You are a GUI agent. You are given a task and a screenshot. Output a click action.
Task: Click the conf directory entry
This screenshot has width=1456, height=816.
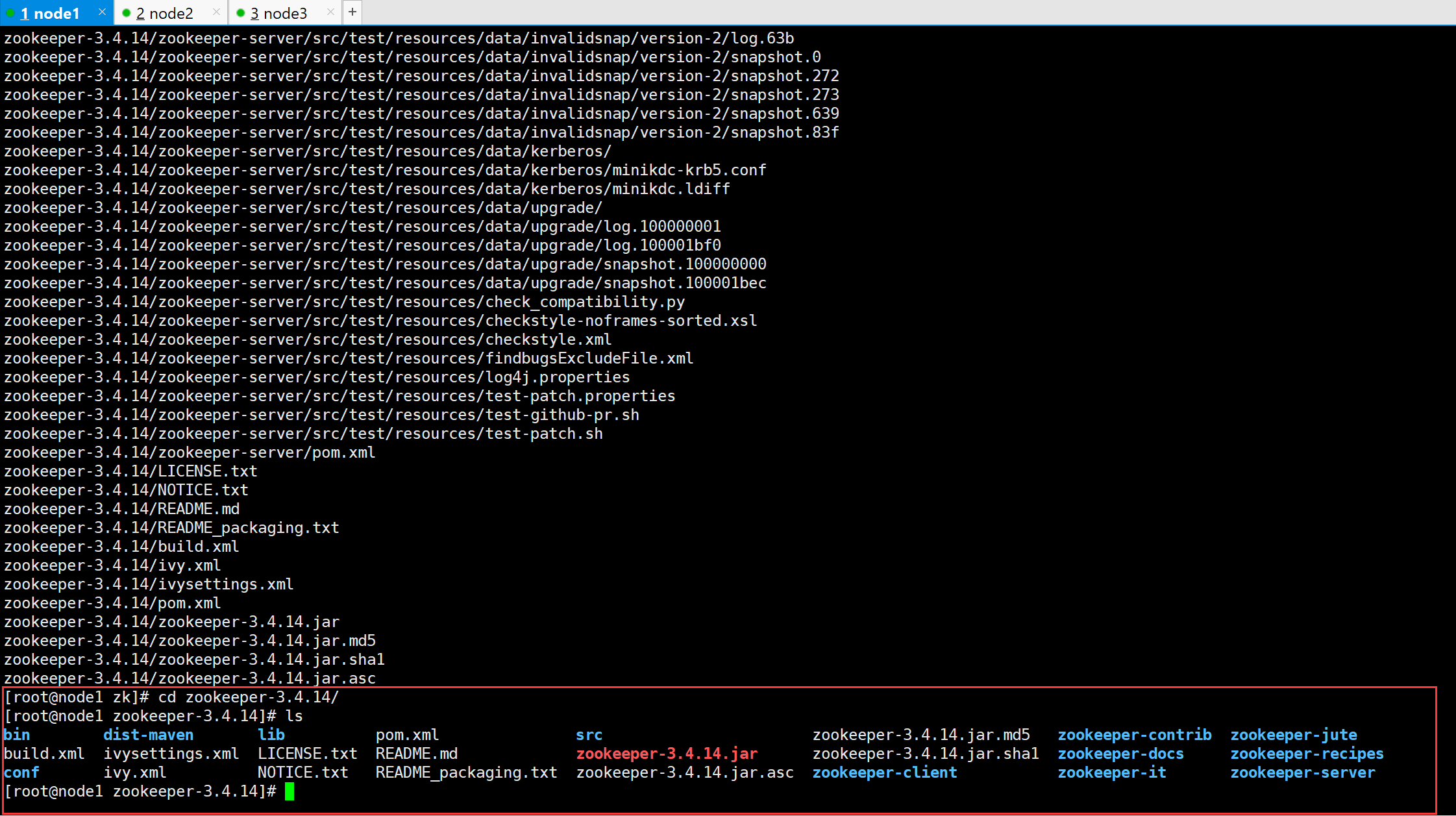21,773
